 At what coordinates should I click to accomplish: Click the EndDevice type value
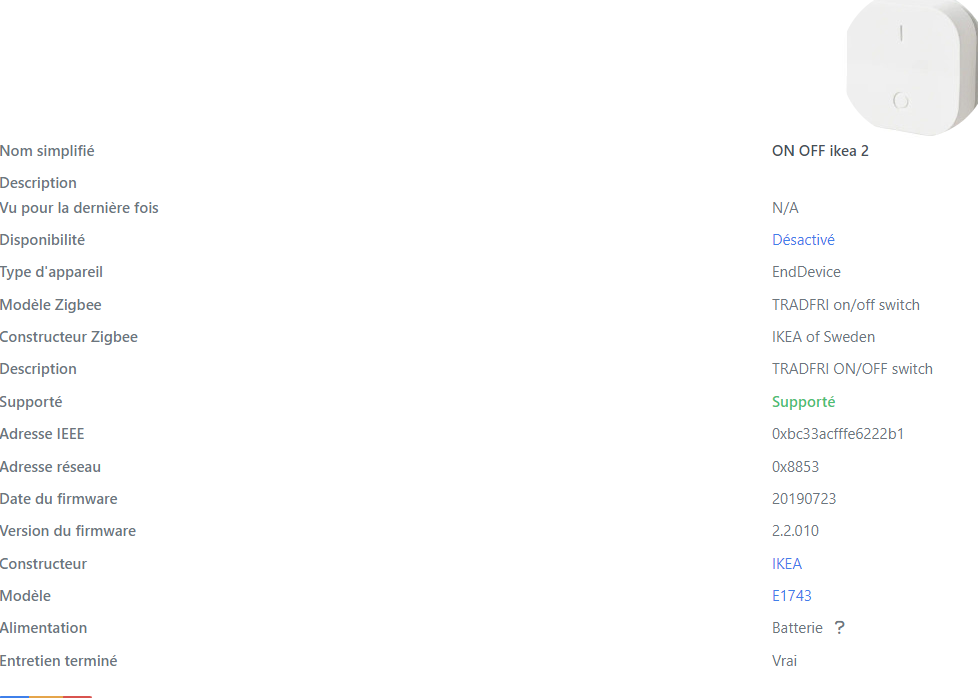pyautogui.click(x=806, y=272)
